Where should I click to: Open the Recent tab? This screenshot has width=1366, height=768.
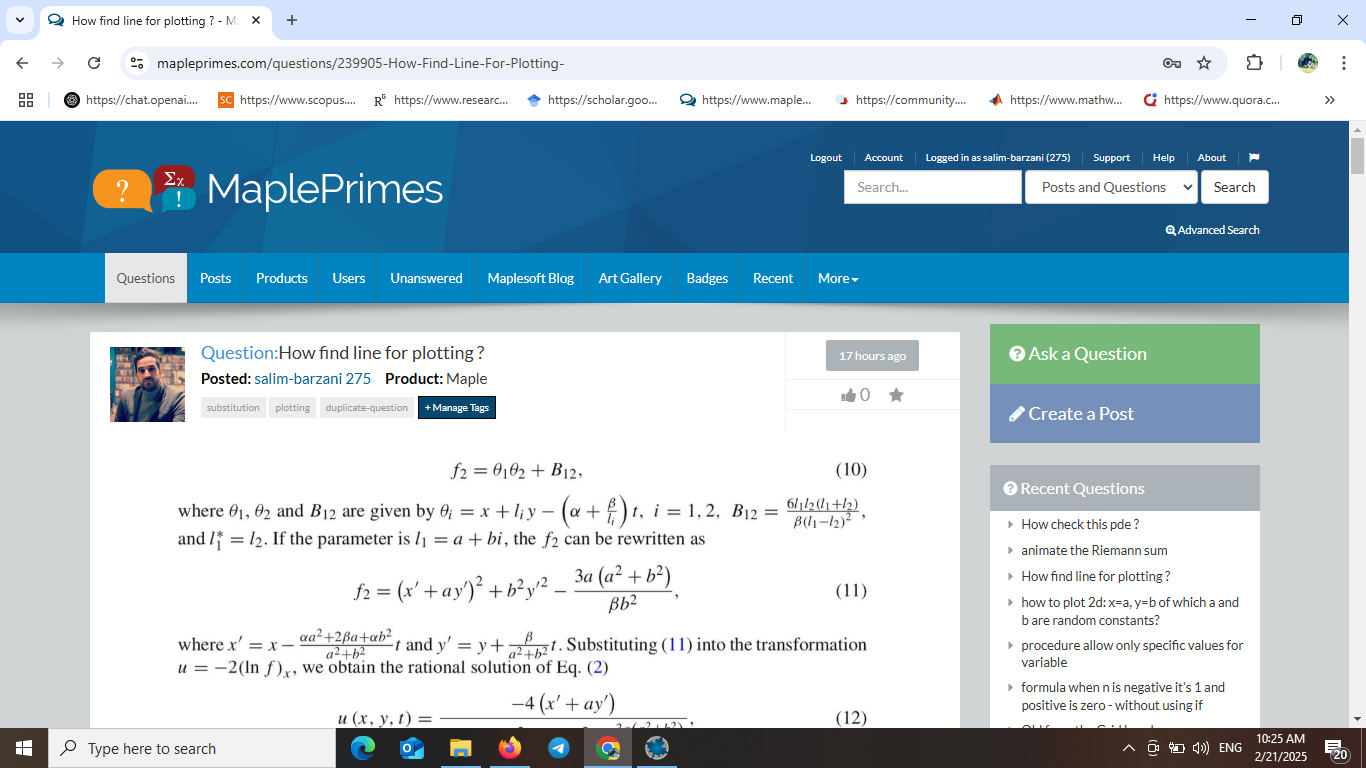coord(773,278)
